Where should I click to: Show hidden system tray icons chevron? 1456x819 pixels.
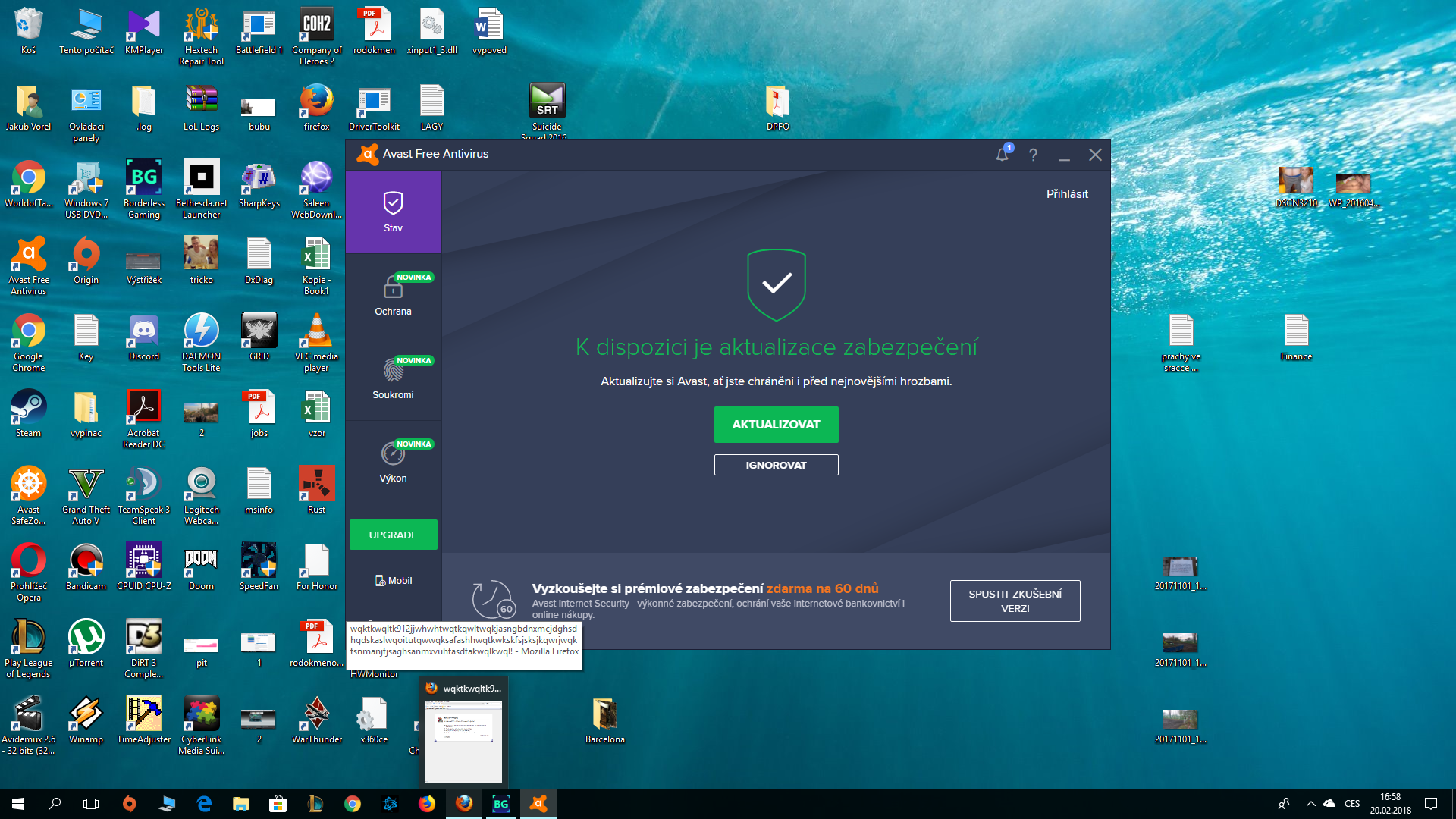coord(1310,804)
